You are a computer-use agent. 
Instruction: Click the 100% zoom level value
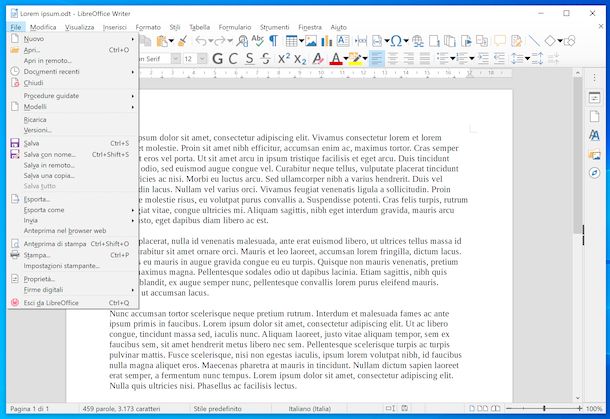(x=594, y=408)
